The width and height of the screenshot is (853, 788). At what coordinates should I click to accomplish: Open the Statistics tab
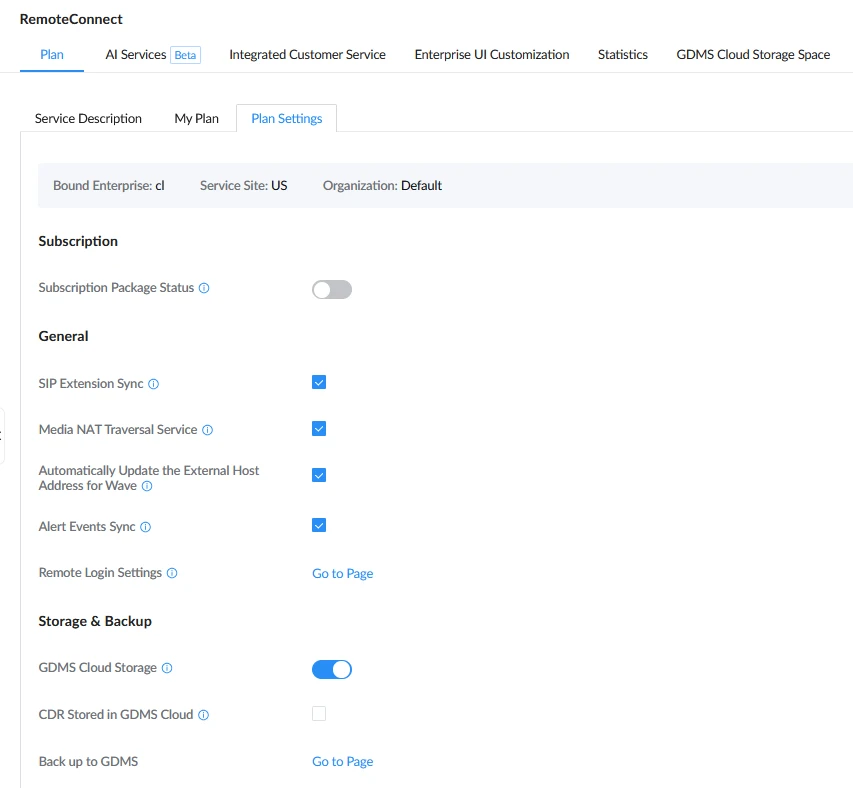tap(623, 54)
